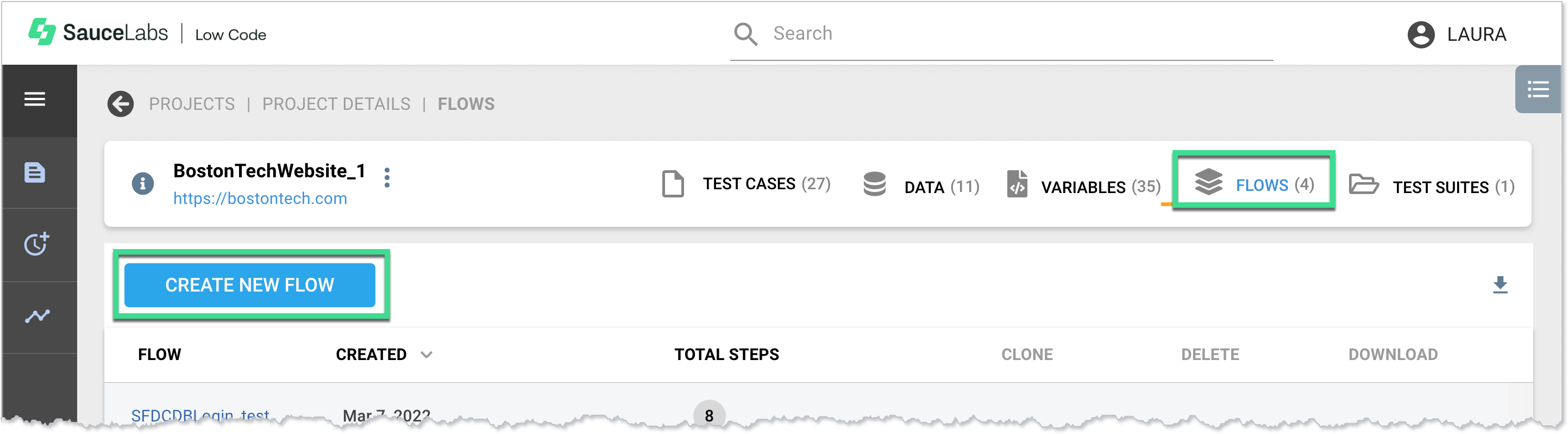This screenshot has width=1568, height=434.
Task: Expand the hamburger menu in the sidebar
Action: (x=34, y=100)
